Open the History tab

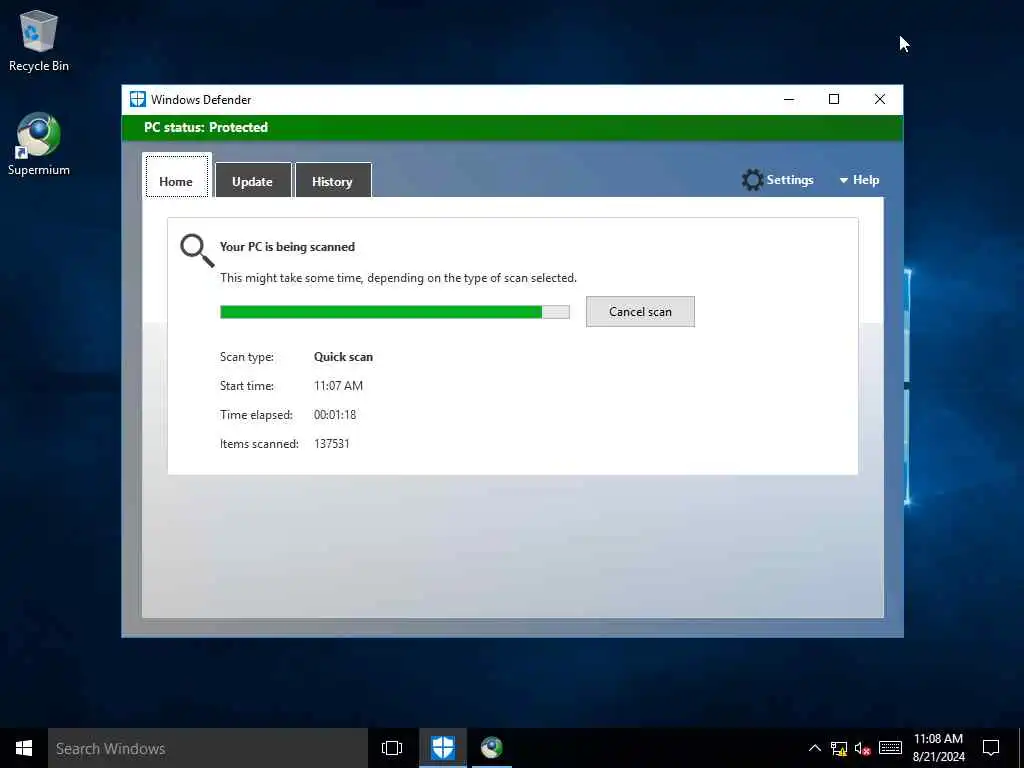click(x=333, y=180)
